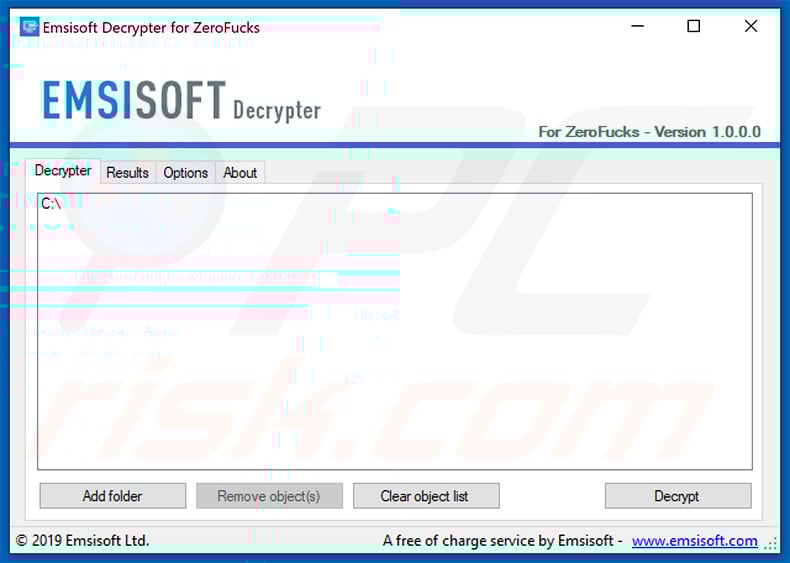Open the Options tab

[x=185, y=172]
